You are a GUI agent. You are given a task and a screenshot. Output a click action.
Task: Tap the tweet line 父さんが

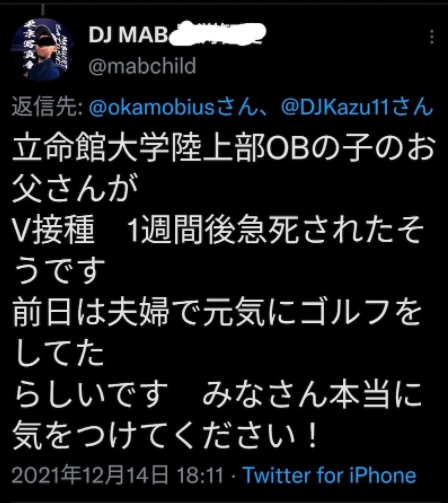click(75, 189)
